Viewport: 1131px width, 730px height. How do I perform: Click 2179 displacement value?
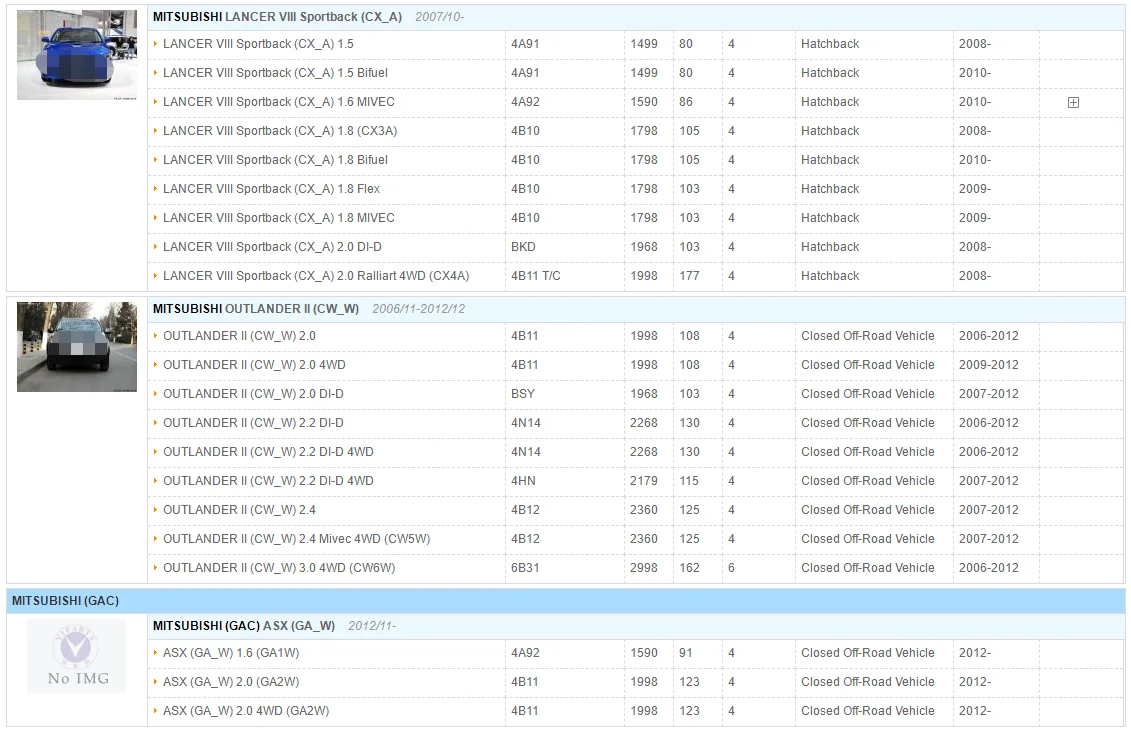[644, 480]
